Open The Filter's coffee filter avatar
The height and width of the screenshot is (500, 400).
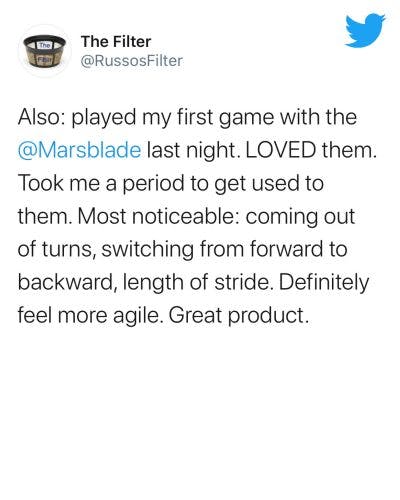pyautogui.click(x=45, y=51)
